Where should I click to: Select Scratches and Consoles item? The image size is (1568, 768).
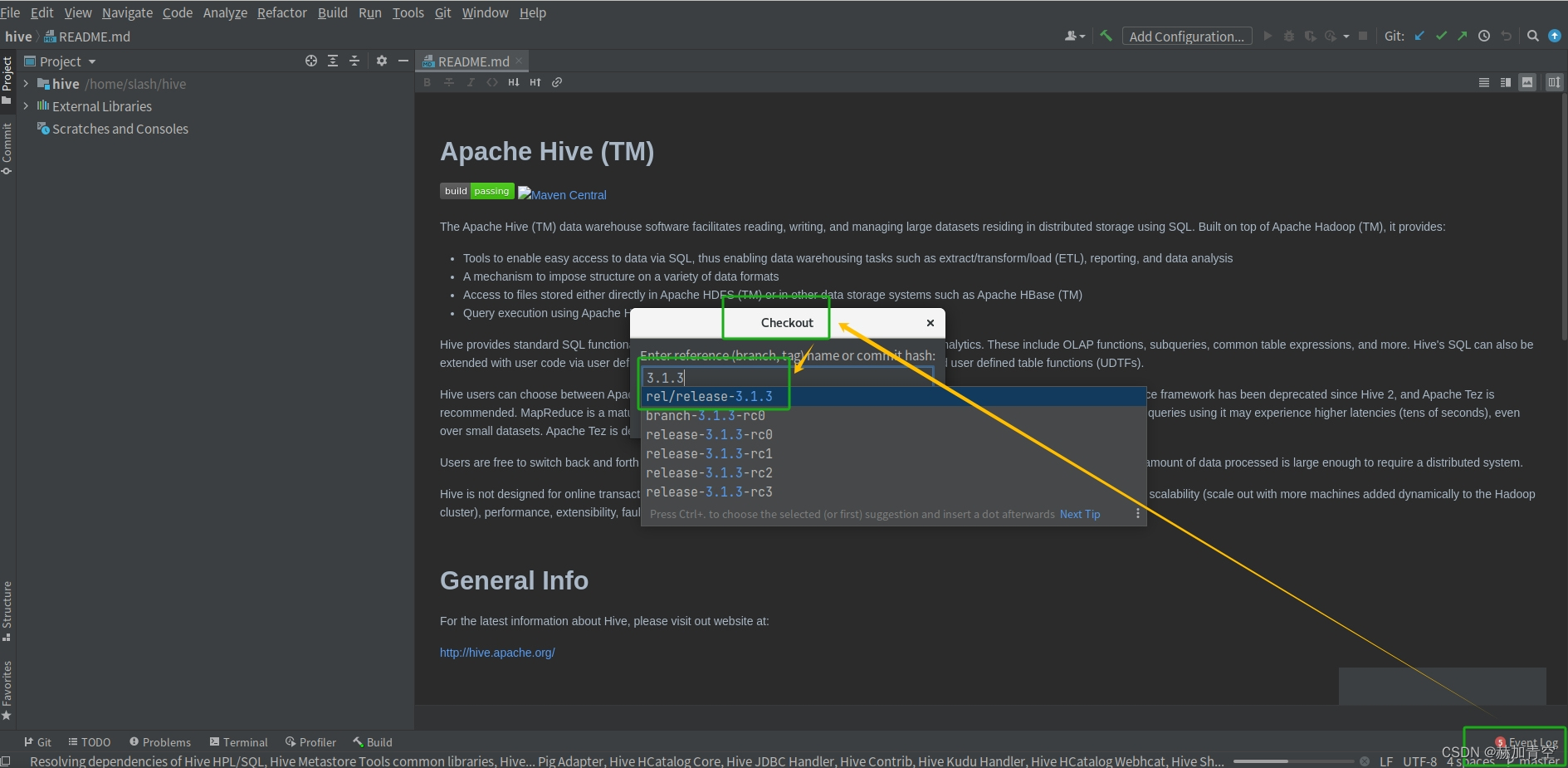pos(113,129)
